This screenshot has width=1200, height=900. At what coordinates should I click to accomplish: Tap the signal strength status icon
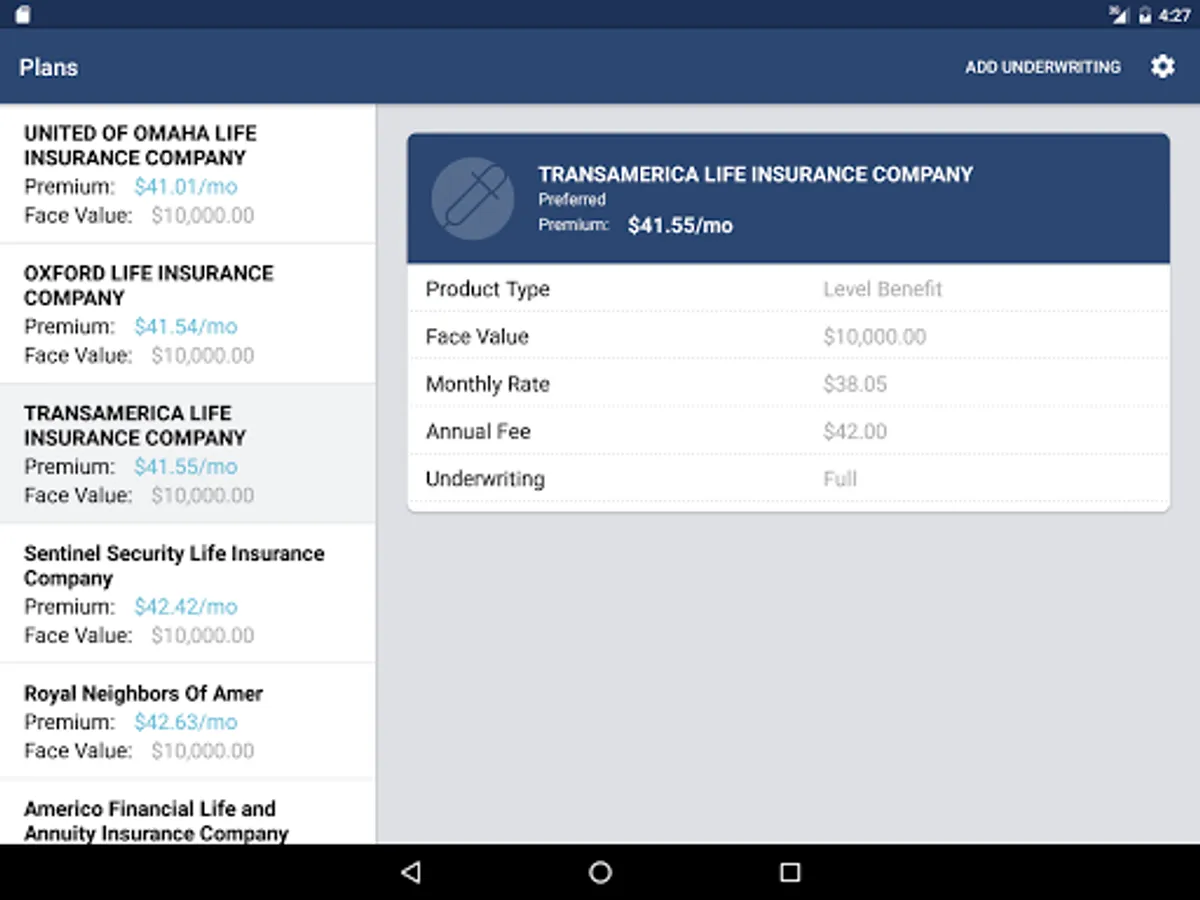point(1119,14)
